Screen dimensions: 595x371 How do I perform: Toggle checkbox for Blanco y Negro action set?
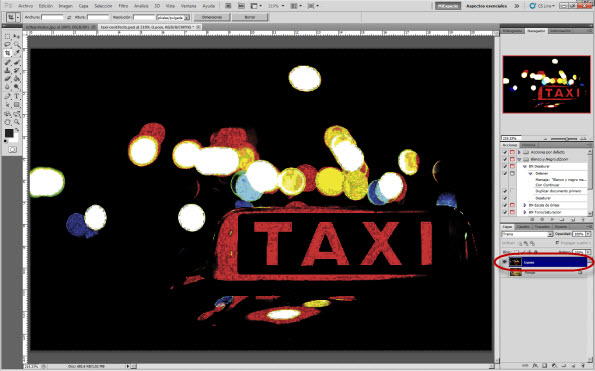(x=505, y=159)
